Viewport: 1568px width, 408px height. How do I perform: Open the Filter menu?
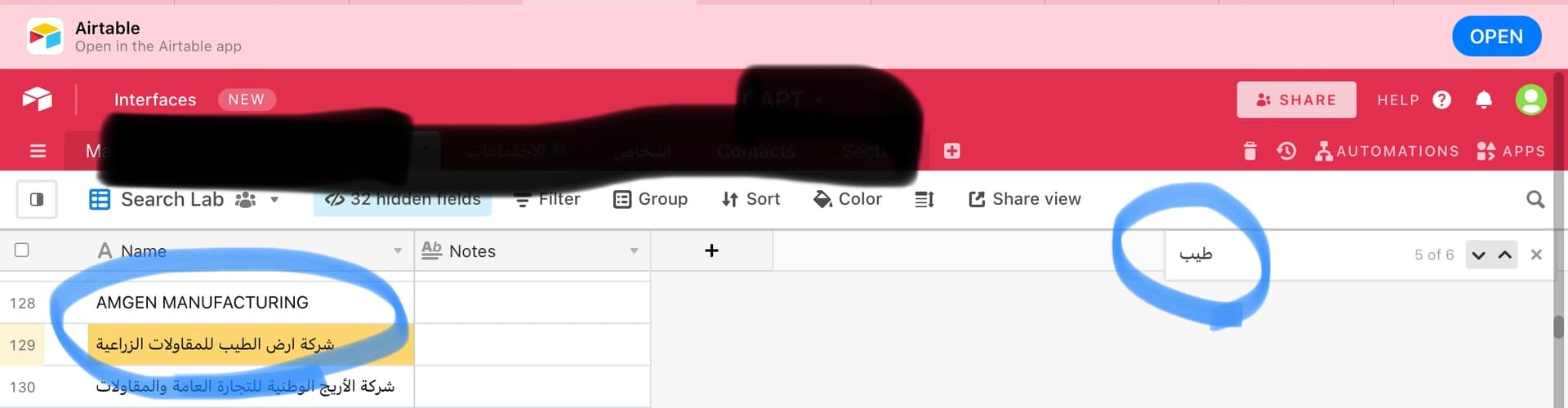pos(547,199)
